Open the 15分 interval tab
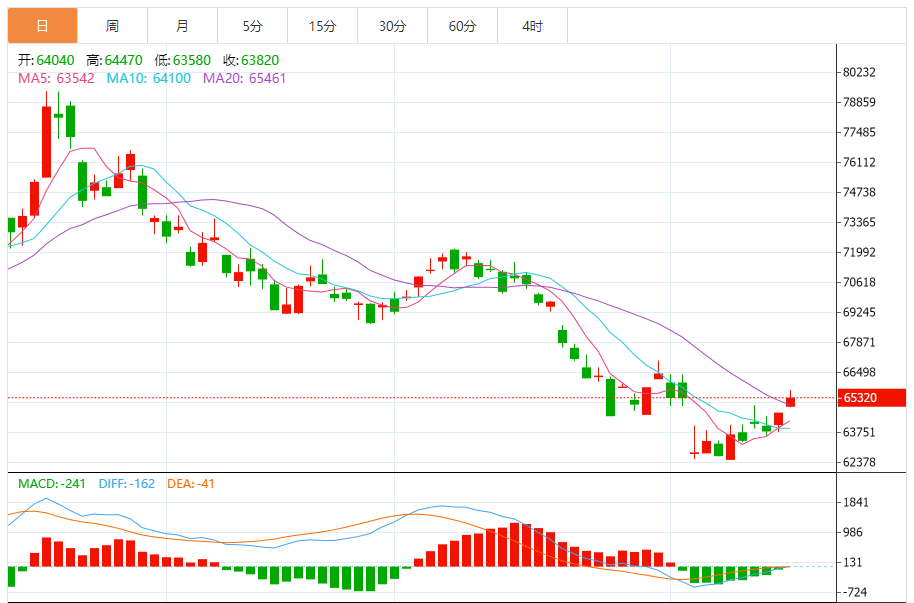This screenshot has height=603, width=914. click(x=322, y=26)
